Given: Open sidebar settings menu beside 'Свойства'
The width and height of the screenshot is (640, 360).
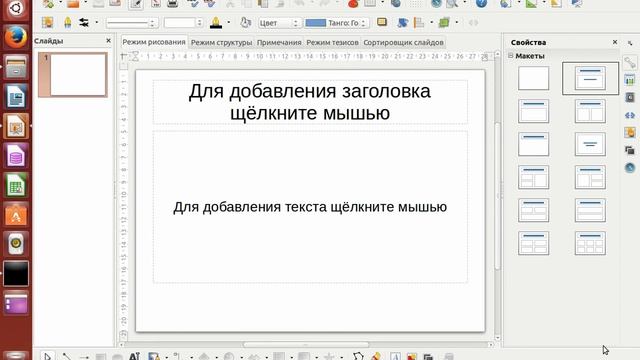Looking at the screenshot, I should tap(630, 42).
